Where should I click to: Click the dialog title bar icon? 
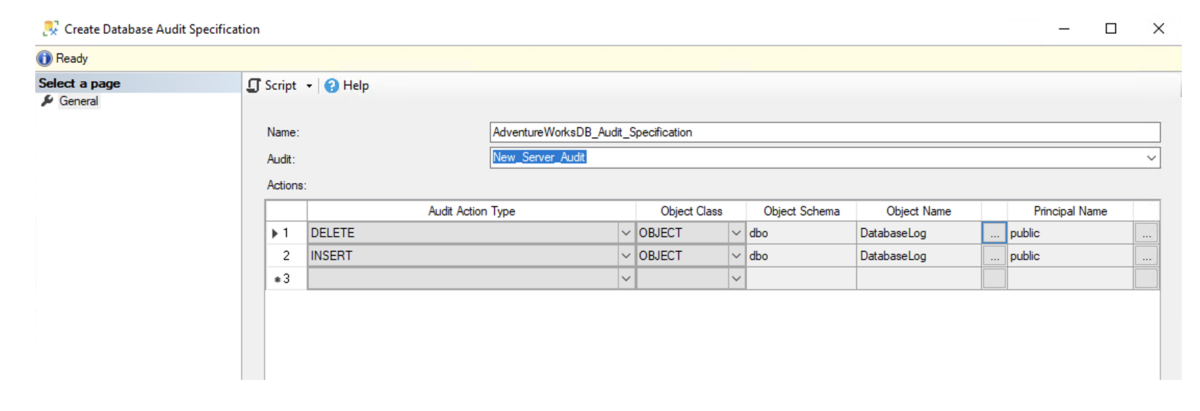[50, 29]
